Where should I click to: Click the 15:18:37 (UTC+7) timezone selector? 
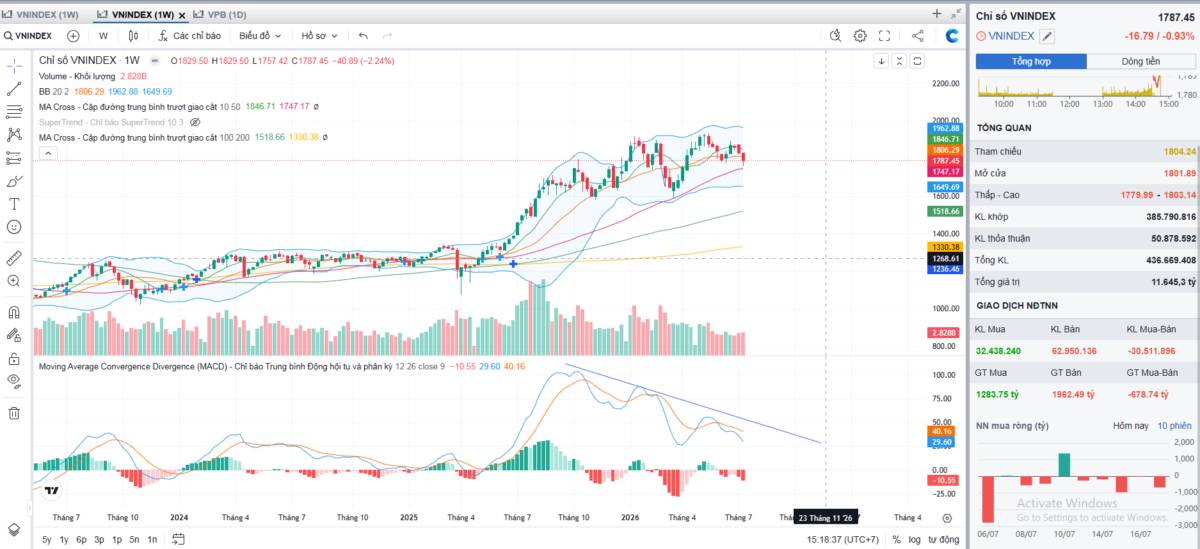(x=845, y=539)
